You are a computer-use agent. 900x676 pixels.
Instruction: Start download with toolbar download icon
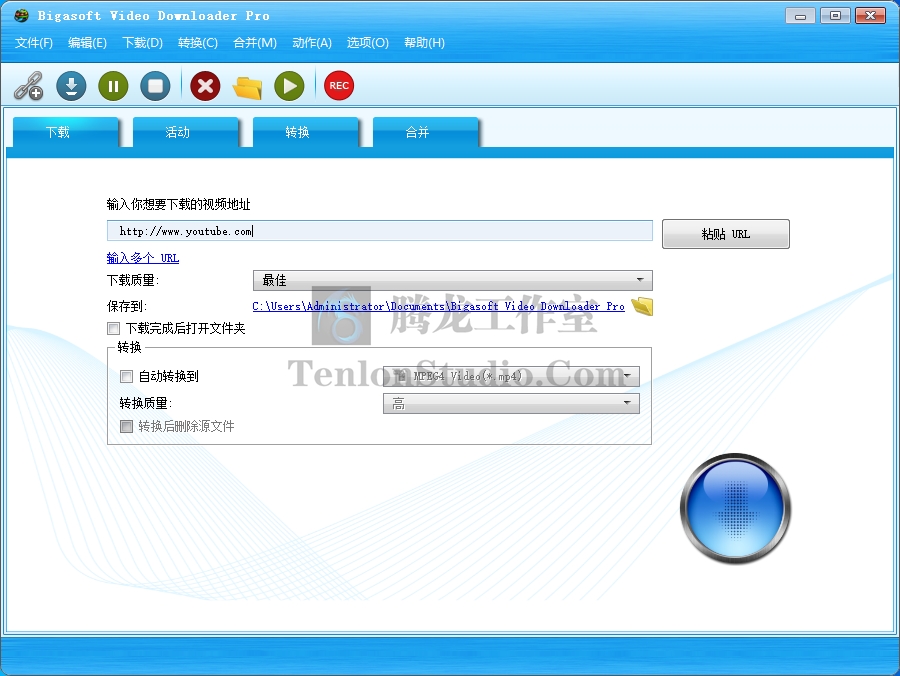71,86
